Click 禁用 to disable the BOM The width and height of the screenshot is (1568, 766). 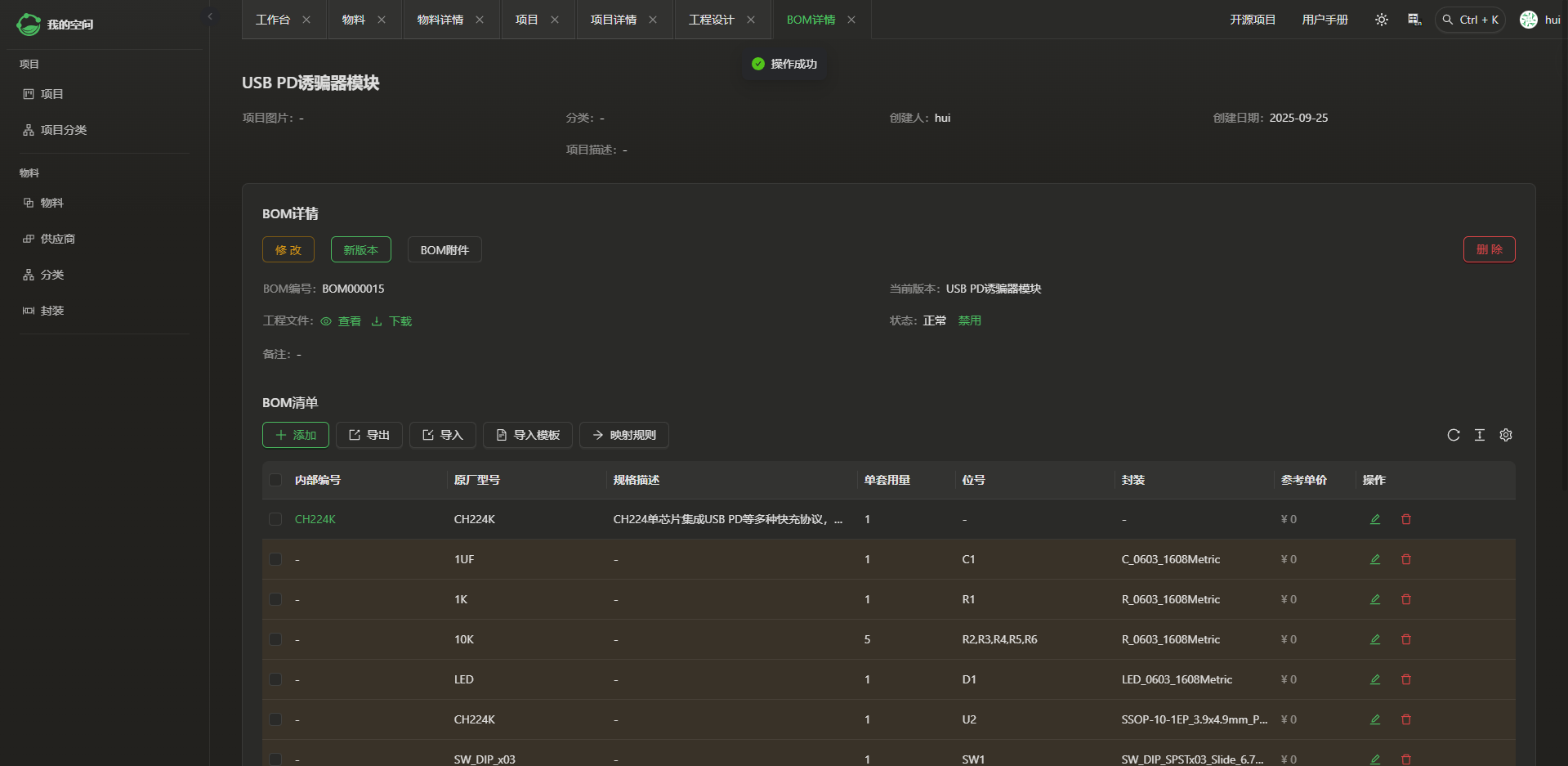pos(969,320)
